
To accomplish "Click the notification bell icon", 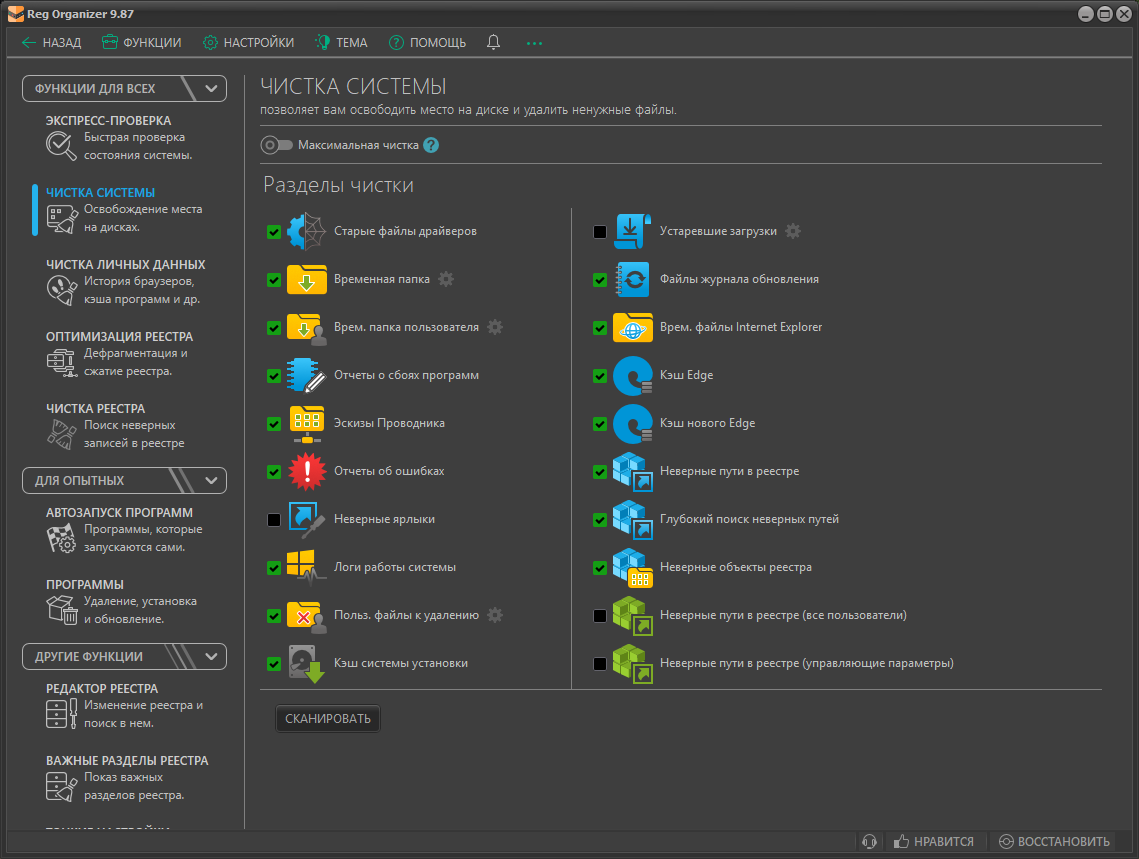I will point(493,43).
